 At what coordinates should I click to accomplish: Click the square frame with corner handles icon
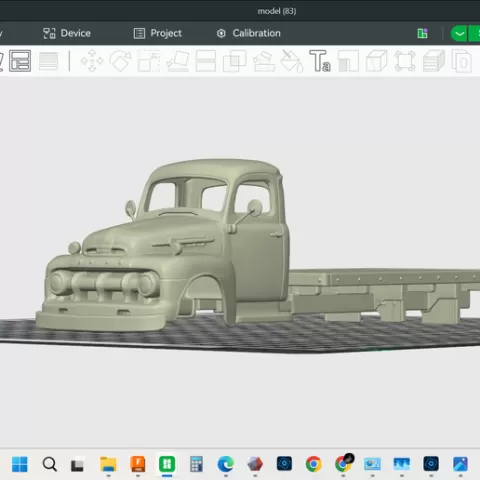405,61
